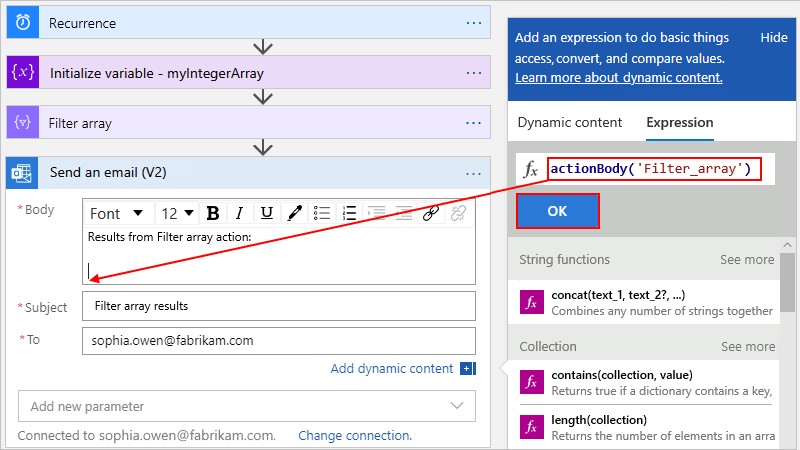
Task: Open Send an email (V2) ellipsis menu
Action: pyautogui.click(x=474, y=173)
